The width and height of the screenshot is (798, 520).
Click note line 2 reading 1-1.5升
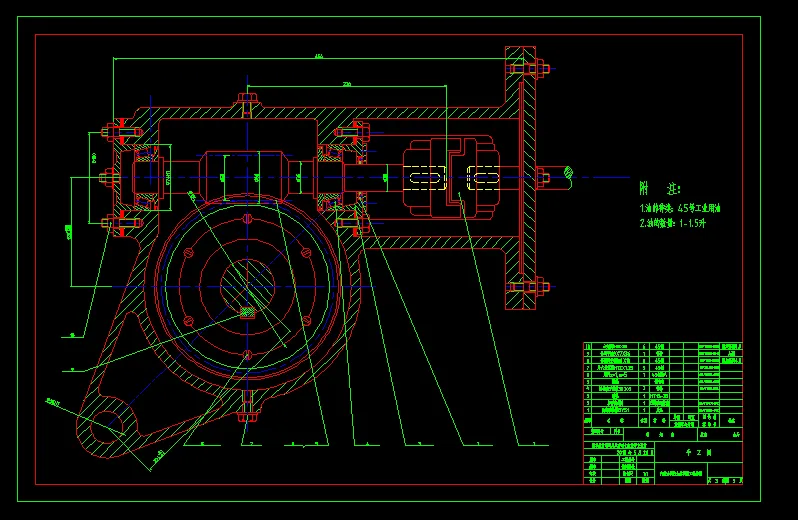(x=673, y=223)
